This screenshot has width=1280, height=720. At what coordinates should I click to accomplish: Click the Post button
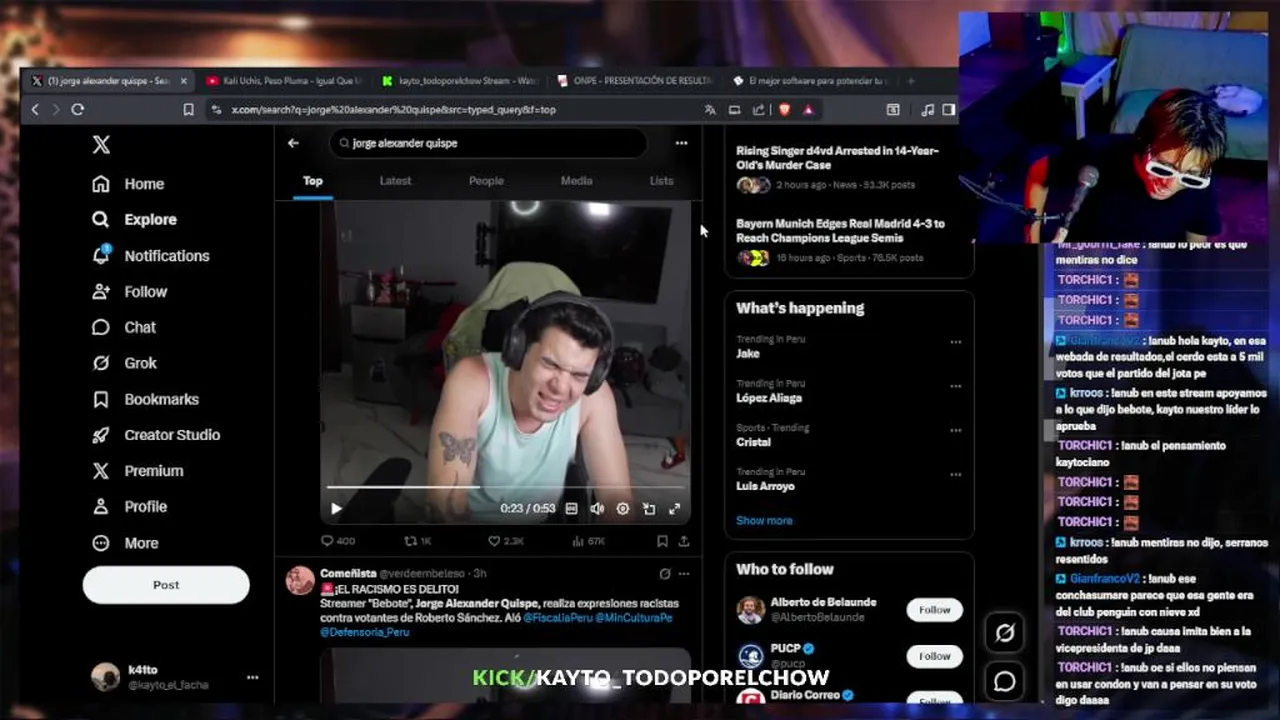click(x=166, y=585)
